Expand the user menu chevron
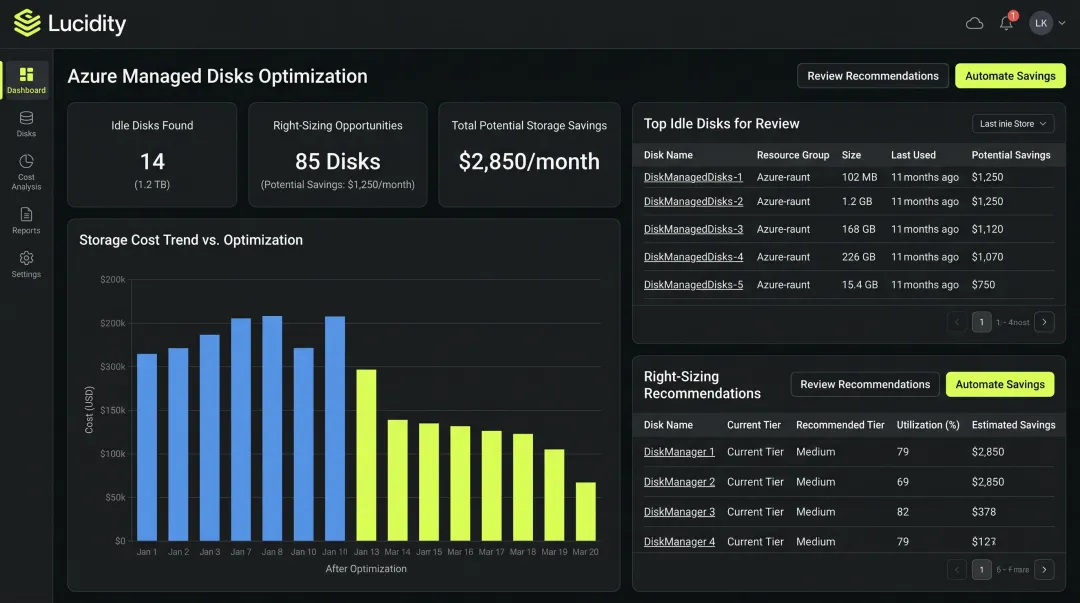The image size is (1080, 603). (x=1062, y=23)
